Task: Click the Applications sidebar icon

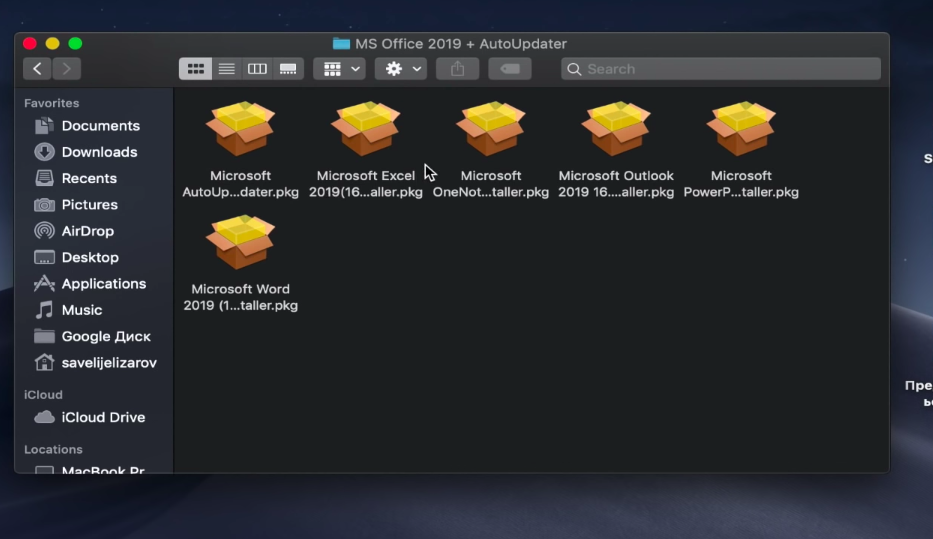Action: pos(44,283)
